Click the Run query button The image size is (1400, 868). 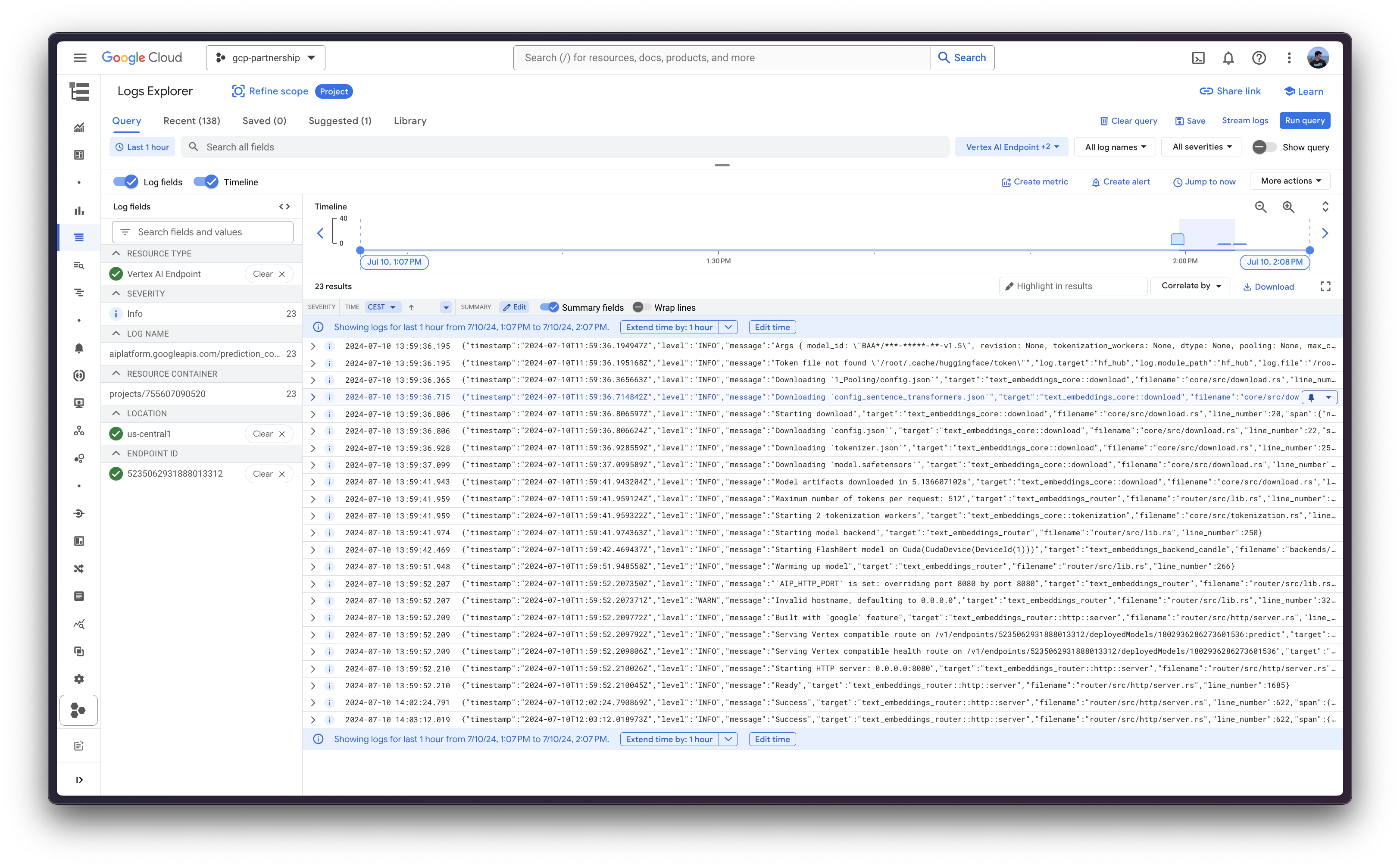[x=1304, y=121]
